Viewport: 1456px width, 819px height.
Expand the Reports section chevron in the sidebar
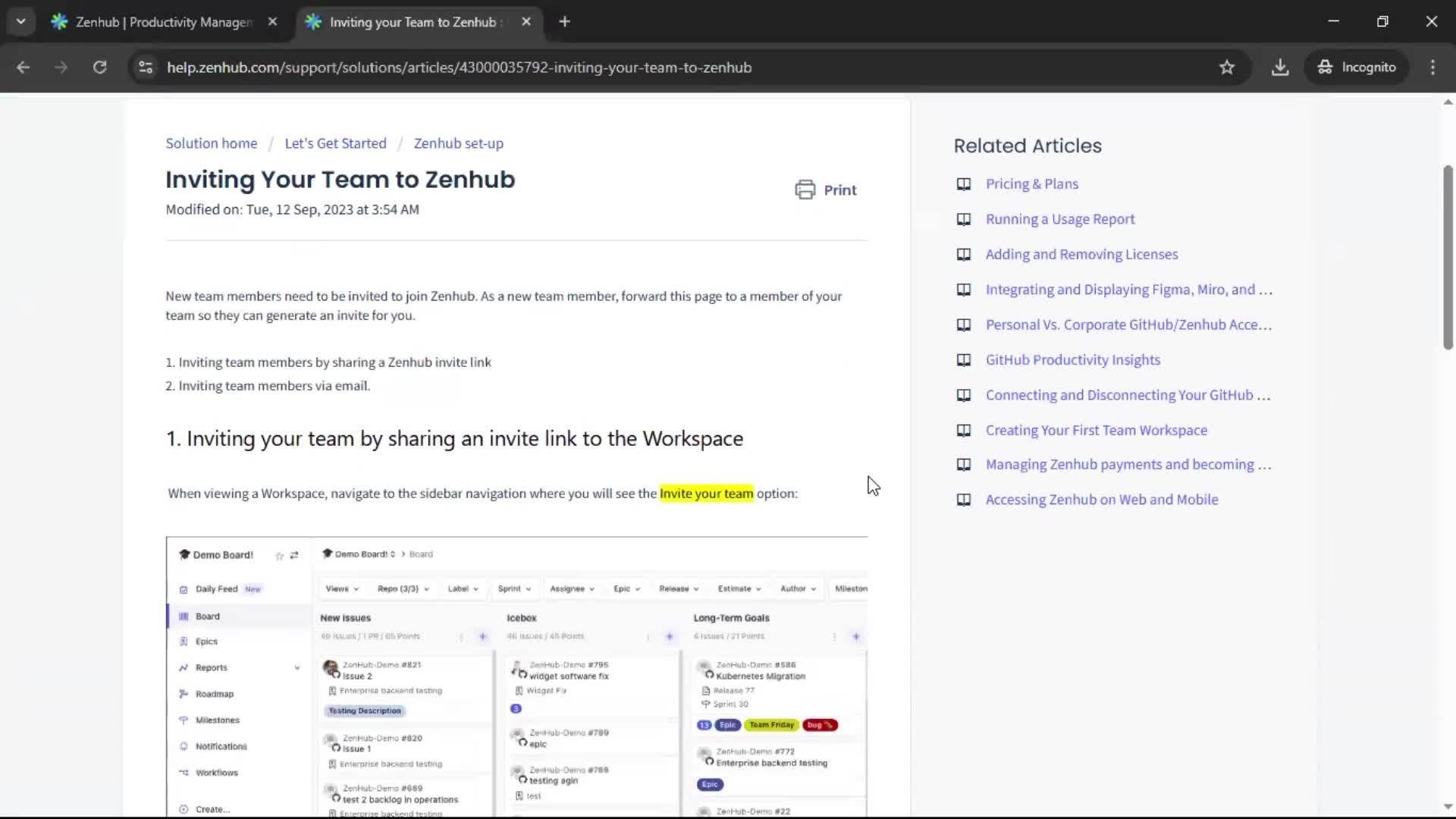click(x=297, y=667)
